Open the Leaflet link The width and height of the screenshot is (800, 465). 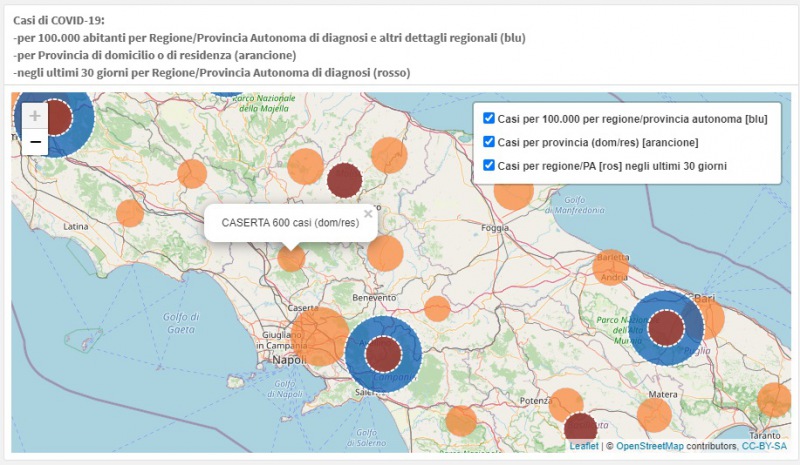pyautogui.click(x=585, y=446)
